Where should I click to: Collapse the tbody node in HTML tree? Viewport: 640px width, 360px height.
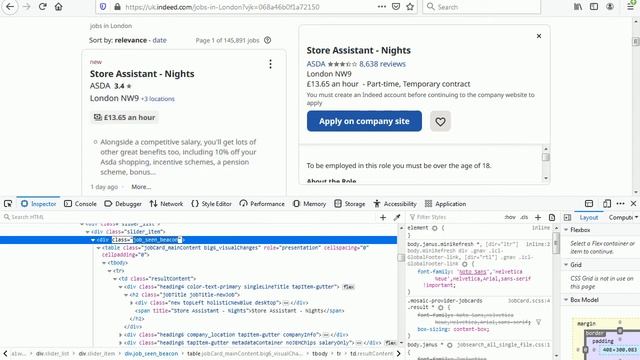click(x=104, y=263)
